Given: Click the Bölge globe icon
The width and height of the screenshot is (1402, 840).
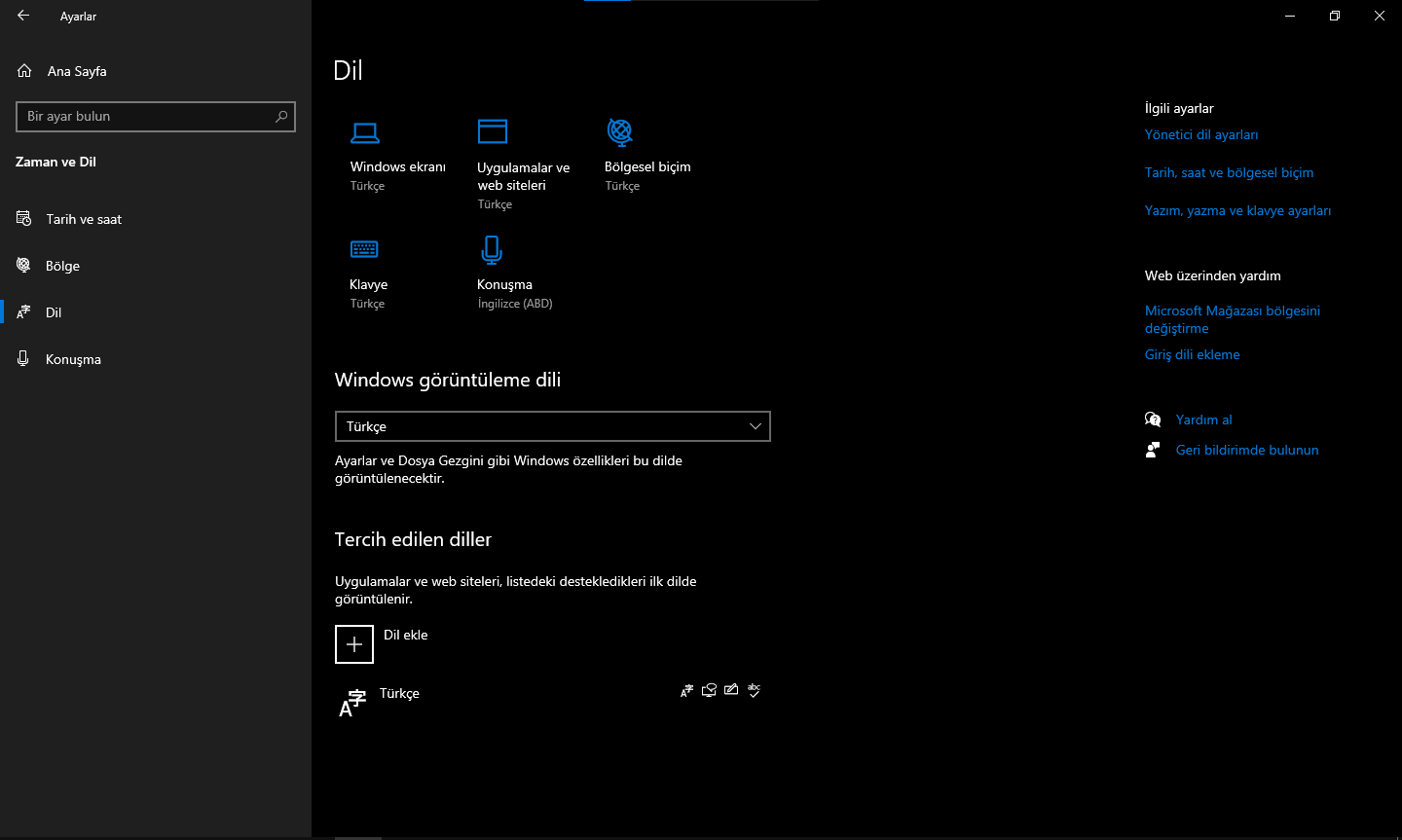Looking at the screenshot, I should point(24,266).
